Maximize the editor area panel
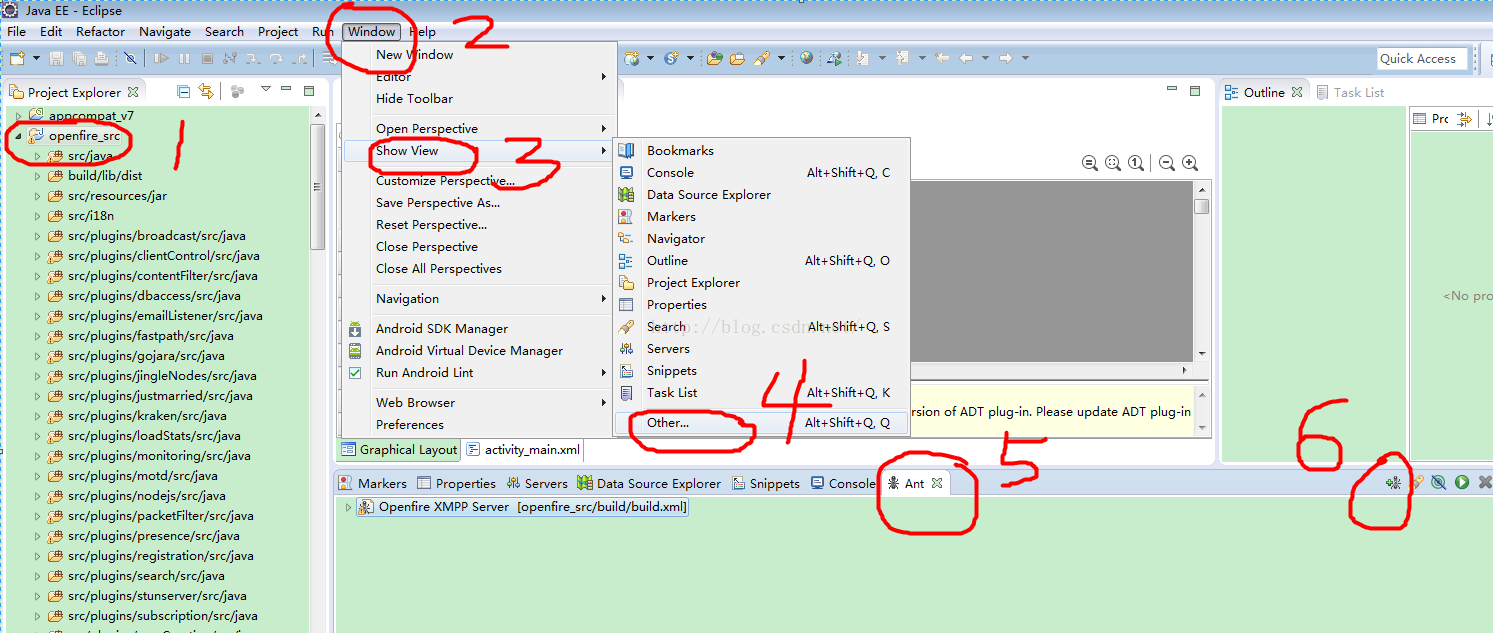This screenshot has width=1493, height=633. coord(1195,91)
